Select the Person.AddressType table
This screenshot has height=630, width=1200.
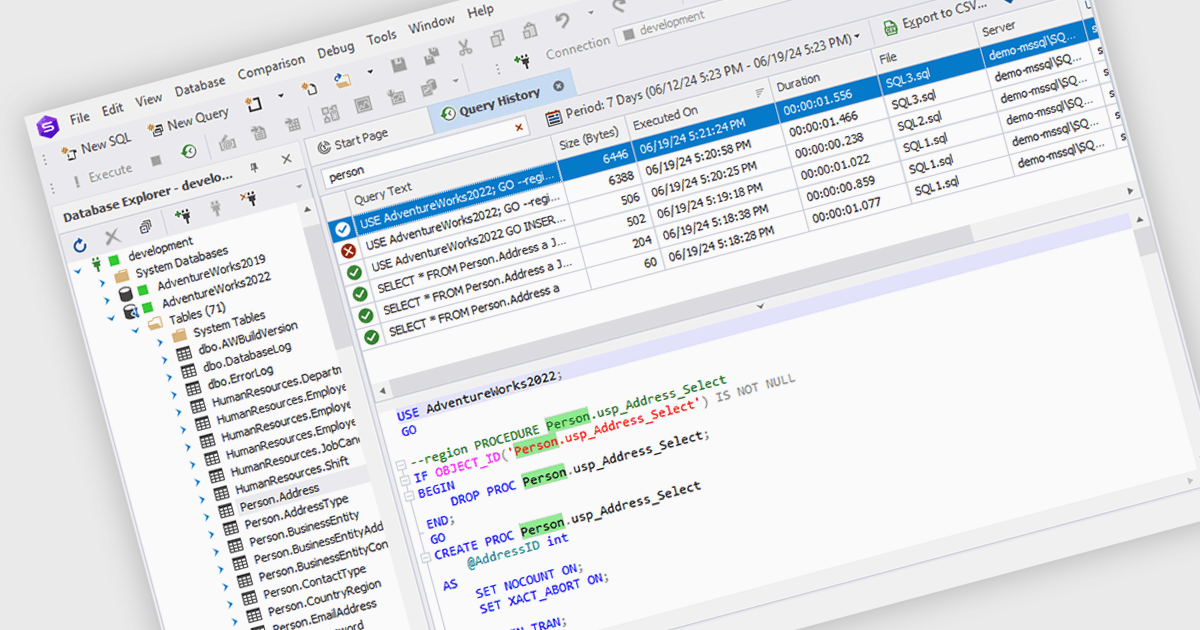296,512
